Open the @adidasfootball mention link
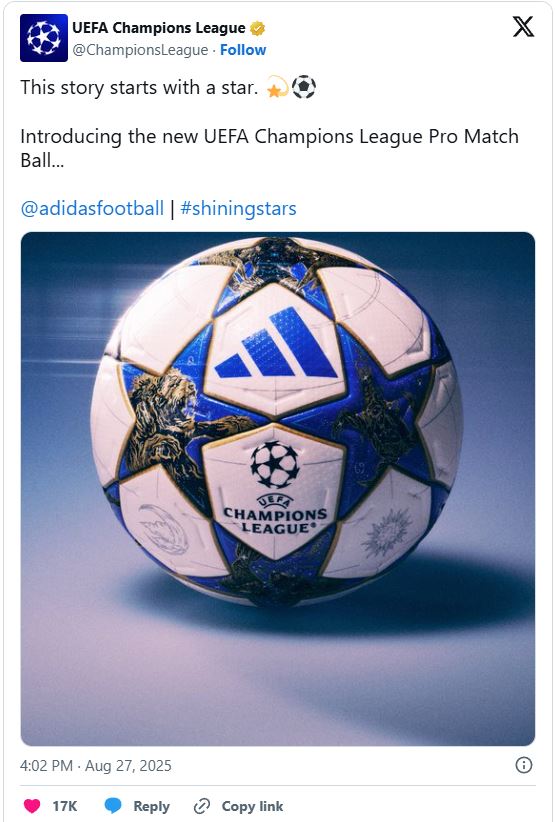This screenshot has width=555, height=822. click(x=92, y=208)
